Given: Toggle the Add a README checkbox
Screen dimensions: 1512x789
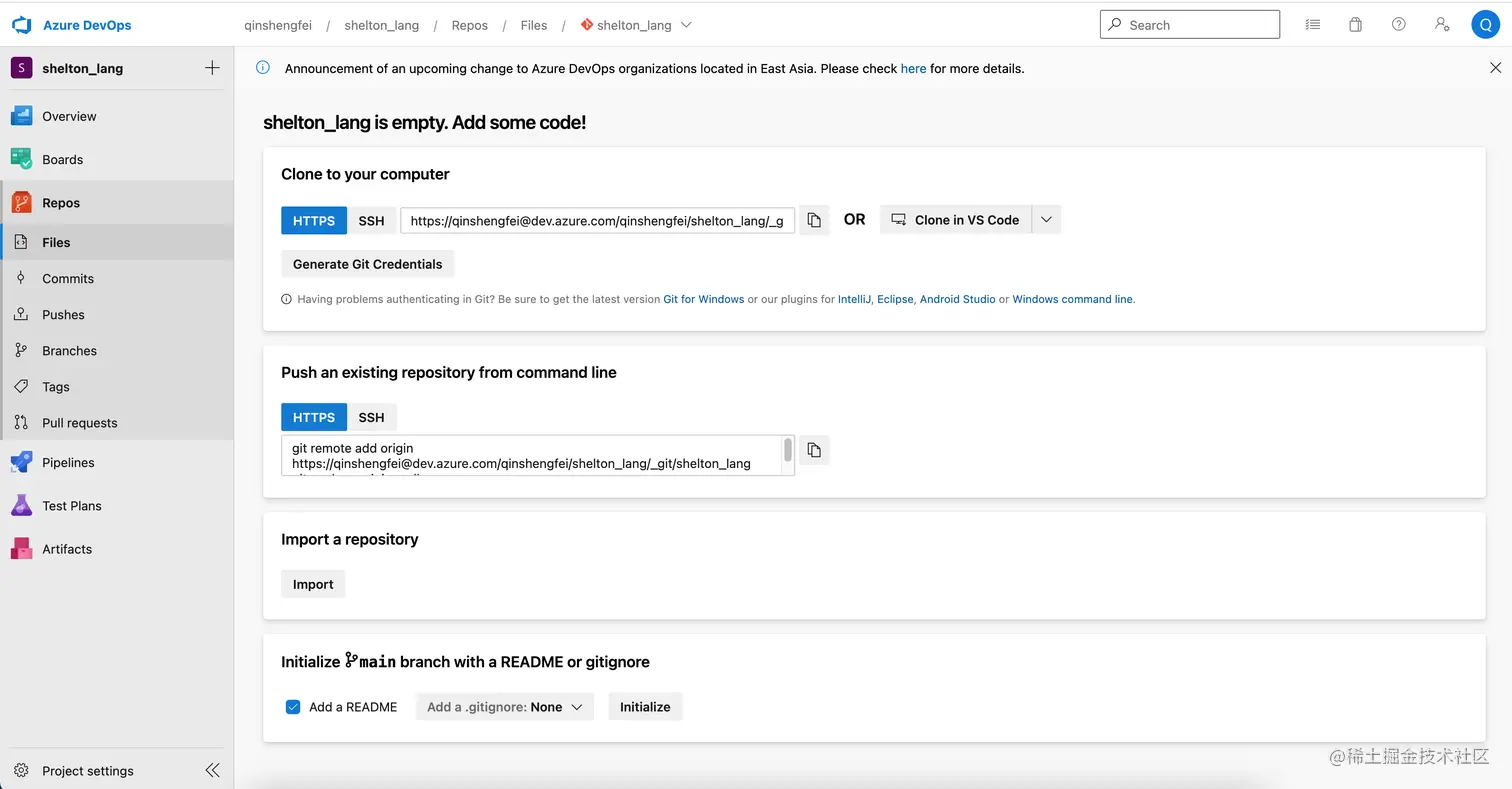Looking at the screenshot, I should [293, 707].
